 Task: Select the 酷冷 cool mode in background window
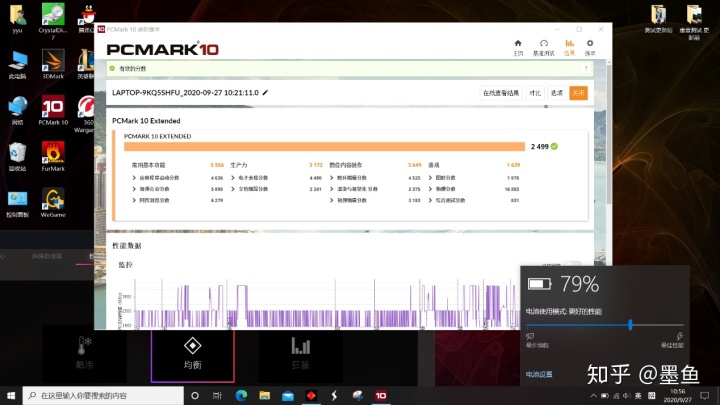[84, 354]
